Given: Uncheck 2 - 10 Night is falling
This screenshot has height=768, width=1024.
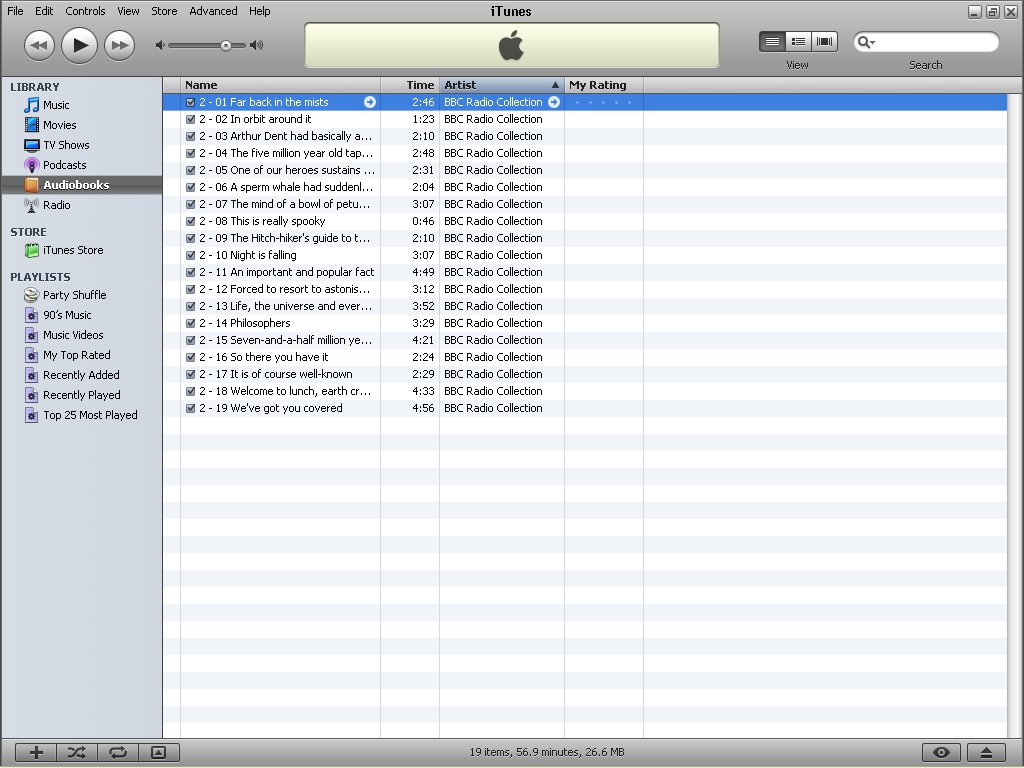Looking at the screenshot, I should (191, 255).
